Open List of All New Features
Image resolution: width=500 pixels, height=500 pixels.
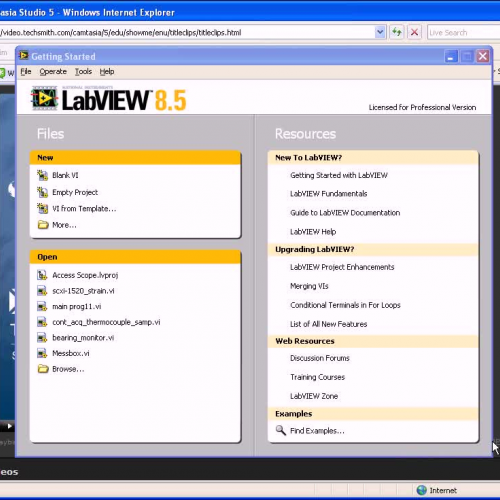pos(328,324)
